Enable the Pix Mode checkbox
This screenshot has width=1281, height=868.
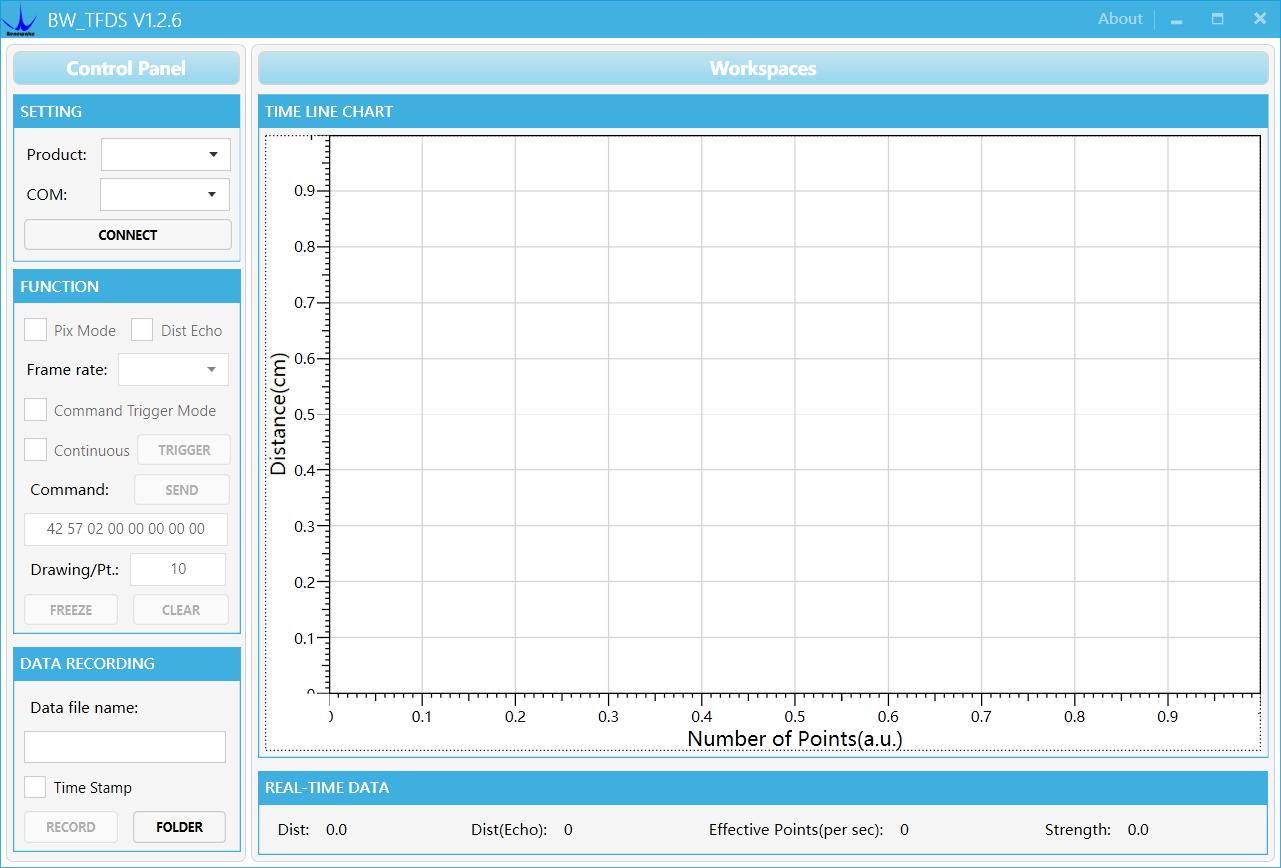(36, 330)
